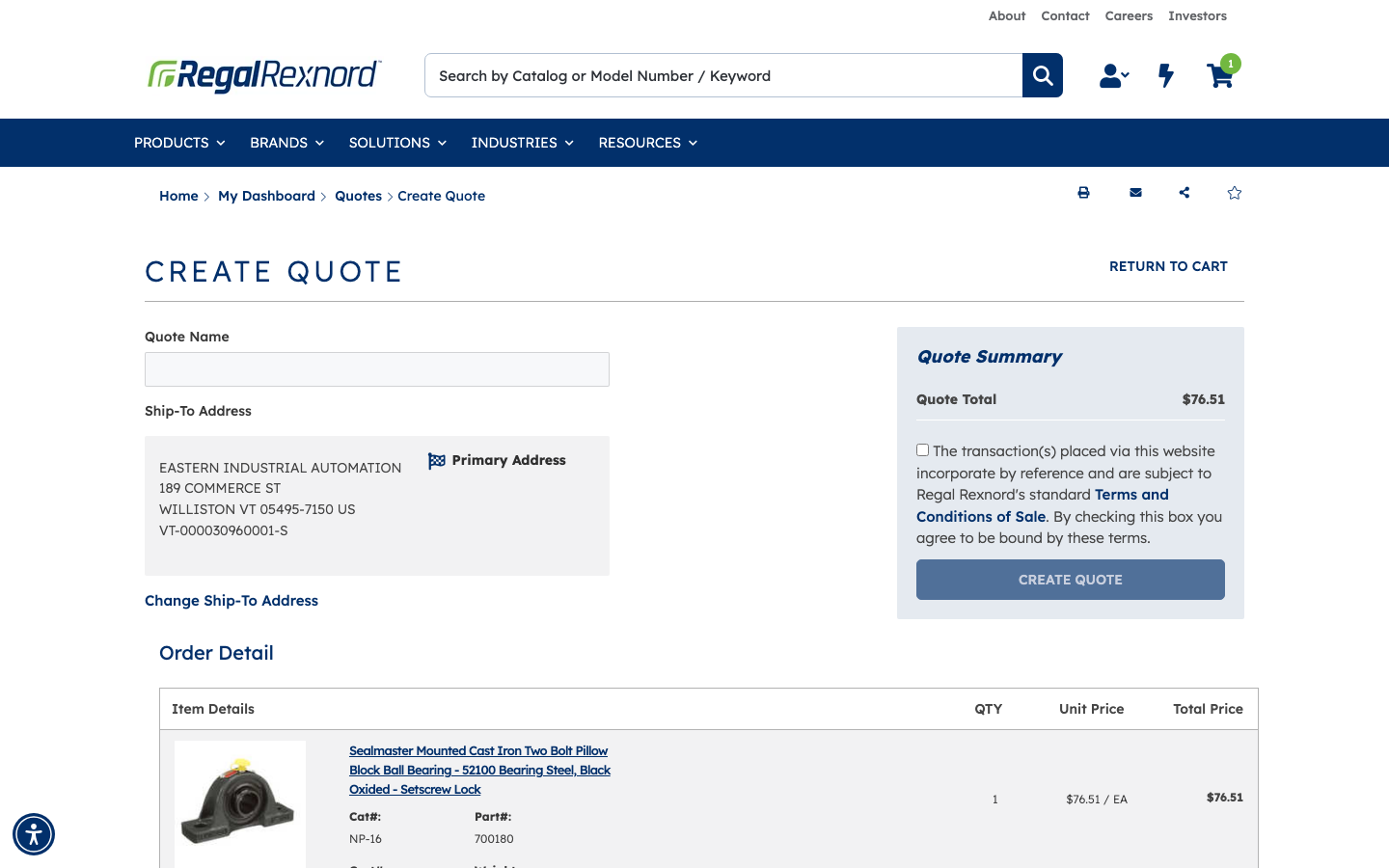Share this page via share icon

coord(1185,193)
